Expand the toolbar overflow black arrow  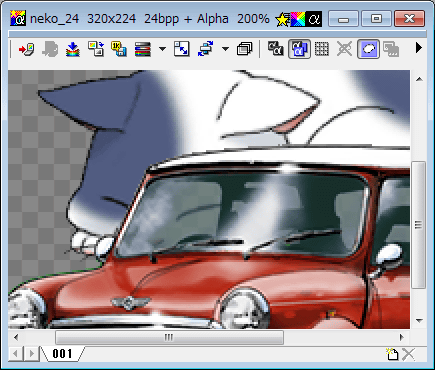419,48
